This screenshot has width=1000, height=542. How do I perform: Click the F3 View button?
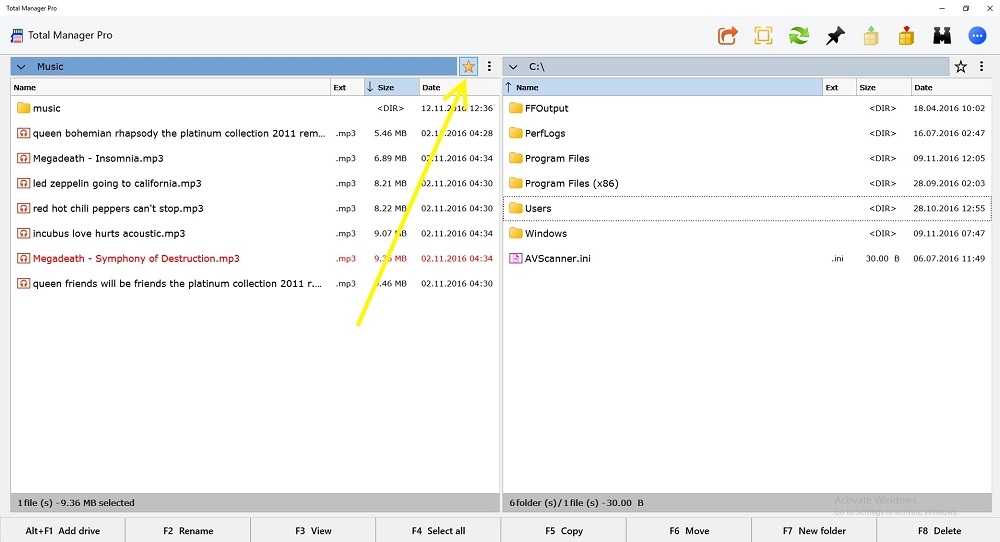[x=313, y=531]
